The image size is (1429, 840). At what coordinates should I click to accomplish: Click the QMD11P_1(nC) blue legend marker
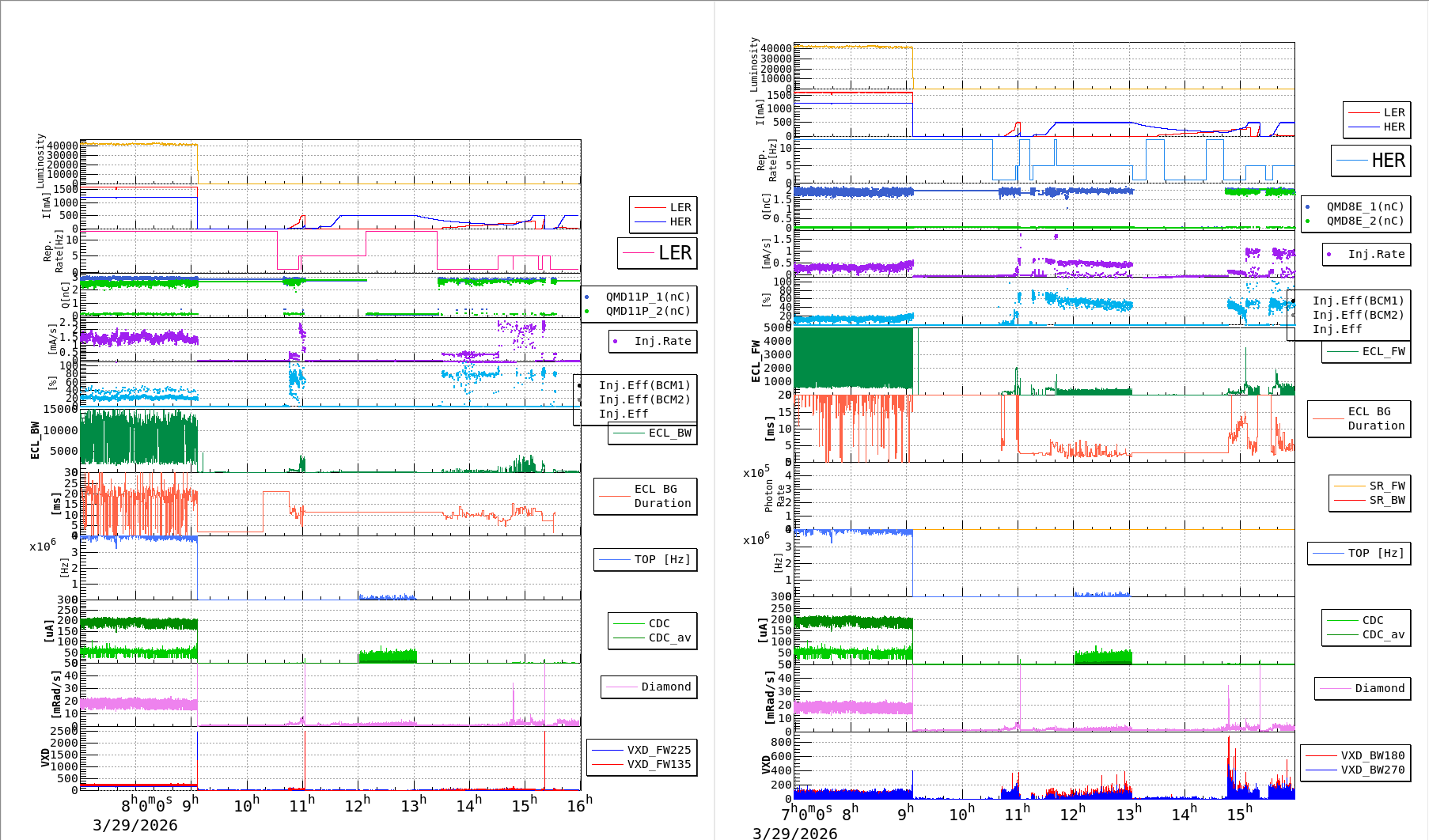click(586, 297)
